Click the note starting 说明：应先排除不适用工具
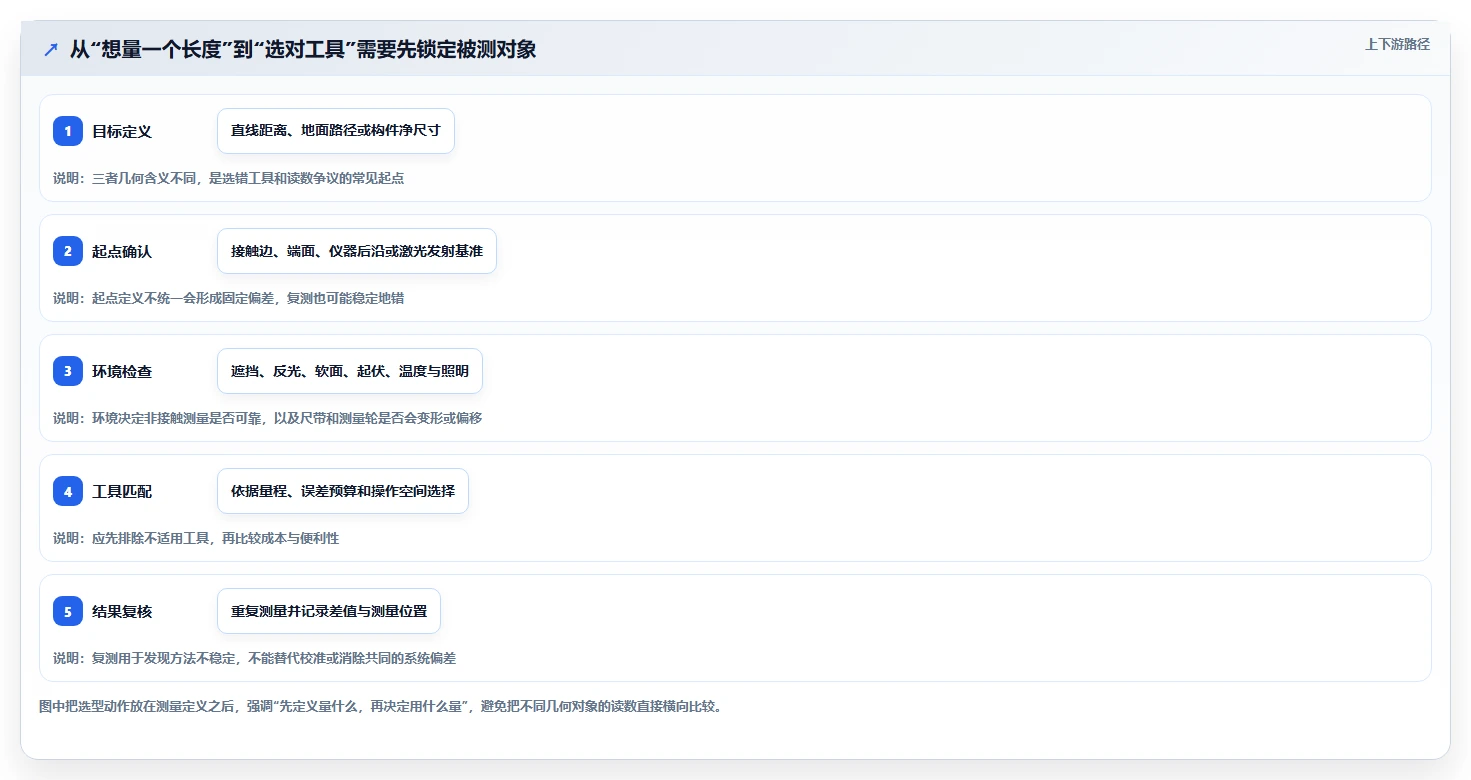 196,538
